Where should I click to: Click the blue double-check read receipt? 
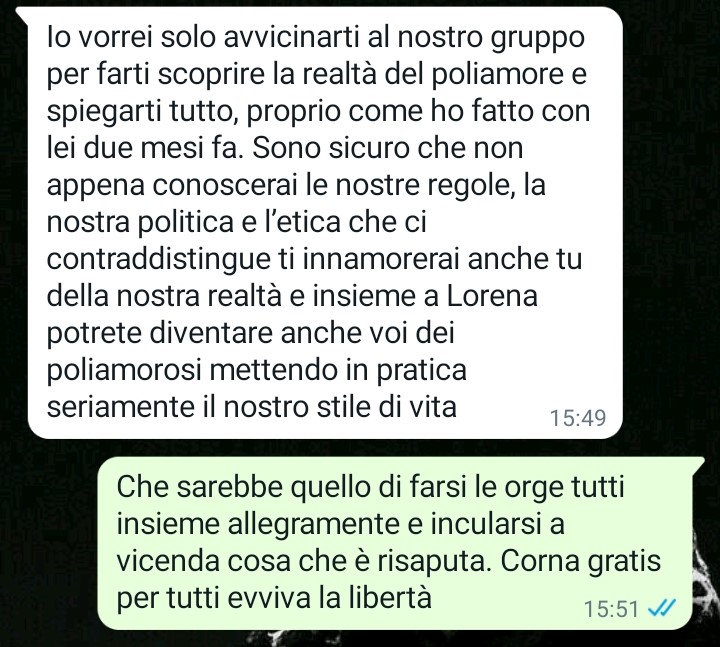[661, 609]
